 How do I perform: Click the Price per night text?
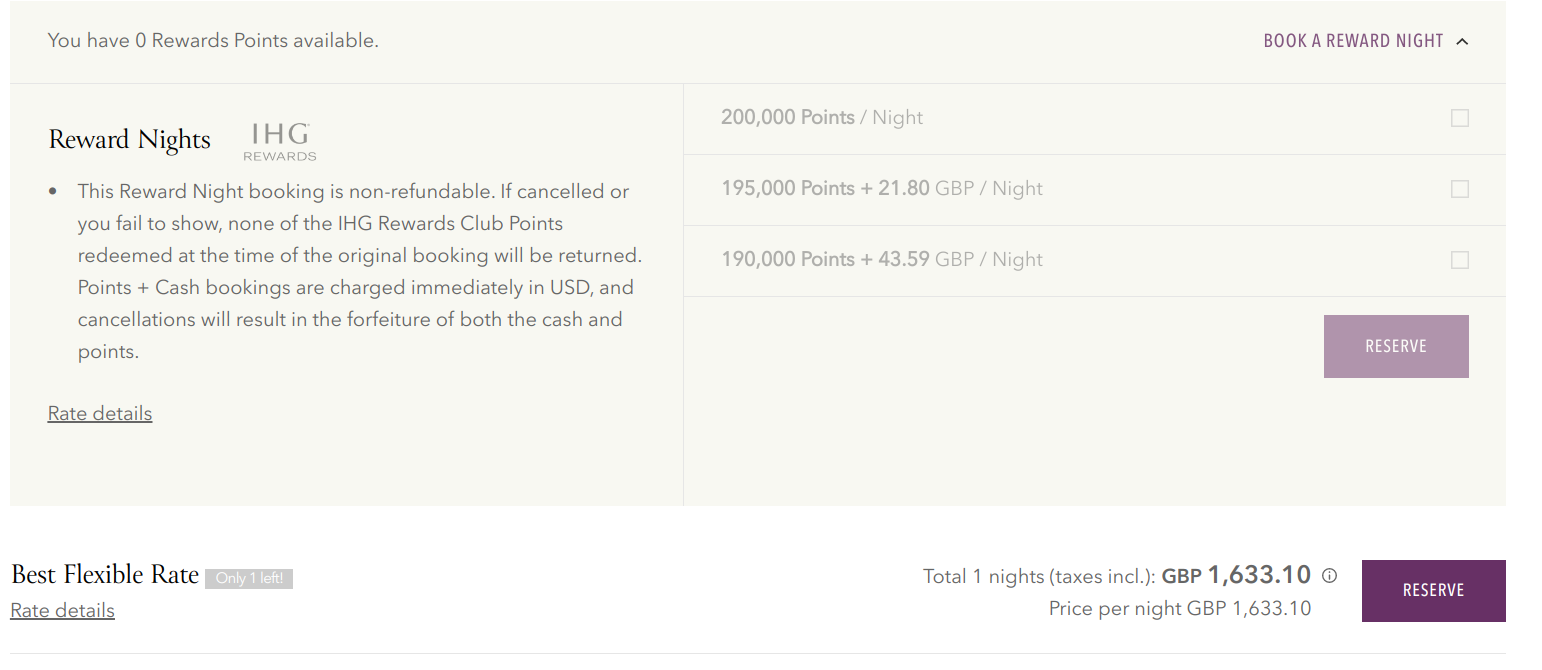click(x=1179, y=608)
